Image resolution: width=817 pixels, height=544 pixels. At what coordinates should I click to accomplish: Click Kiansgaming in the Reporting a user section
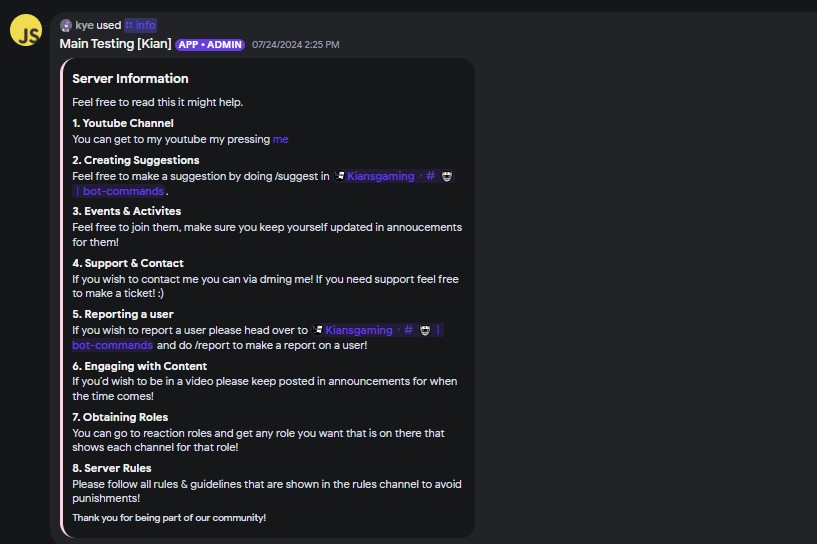tap(359, 330)
